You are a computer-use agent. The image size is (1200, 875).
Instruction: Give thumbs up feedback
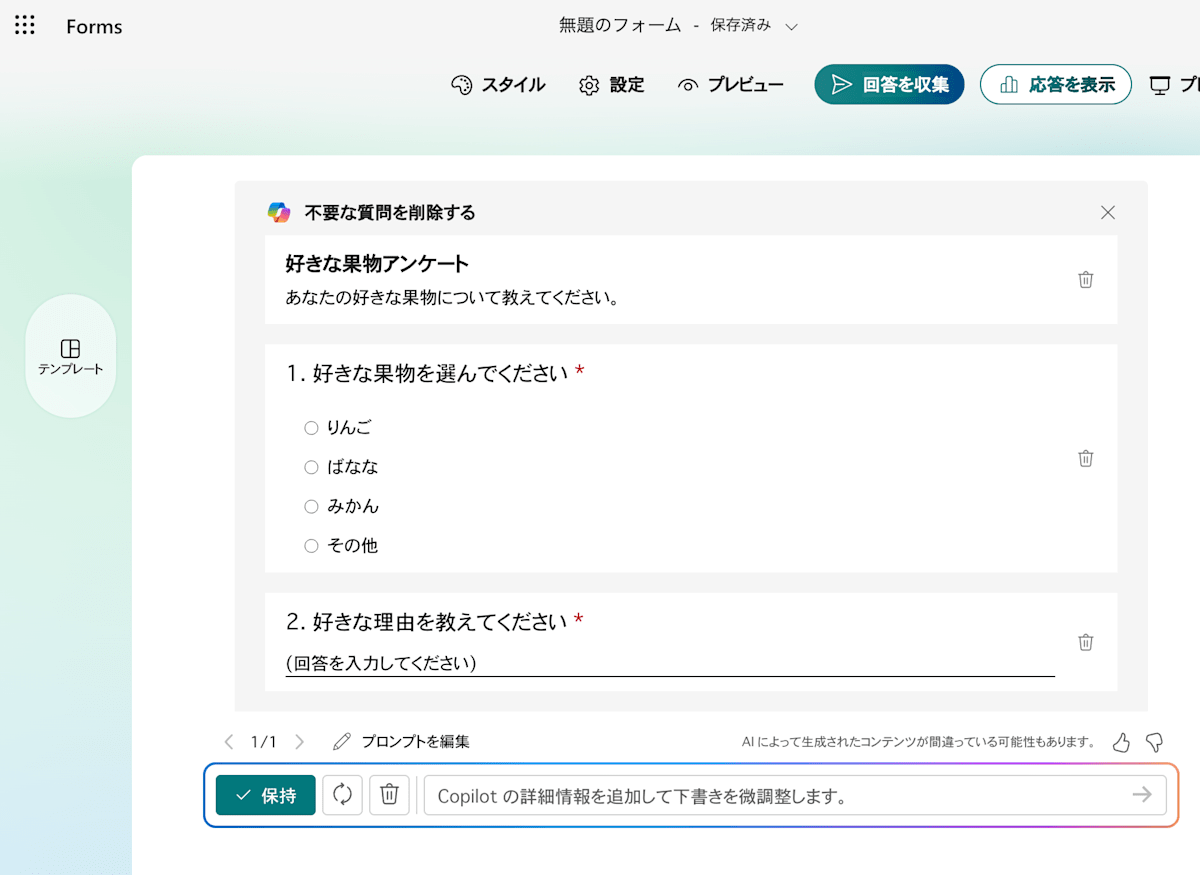point(1121,742)
